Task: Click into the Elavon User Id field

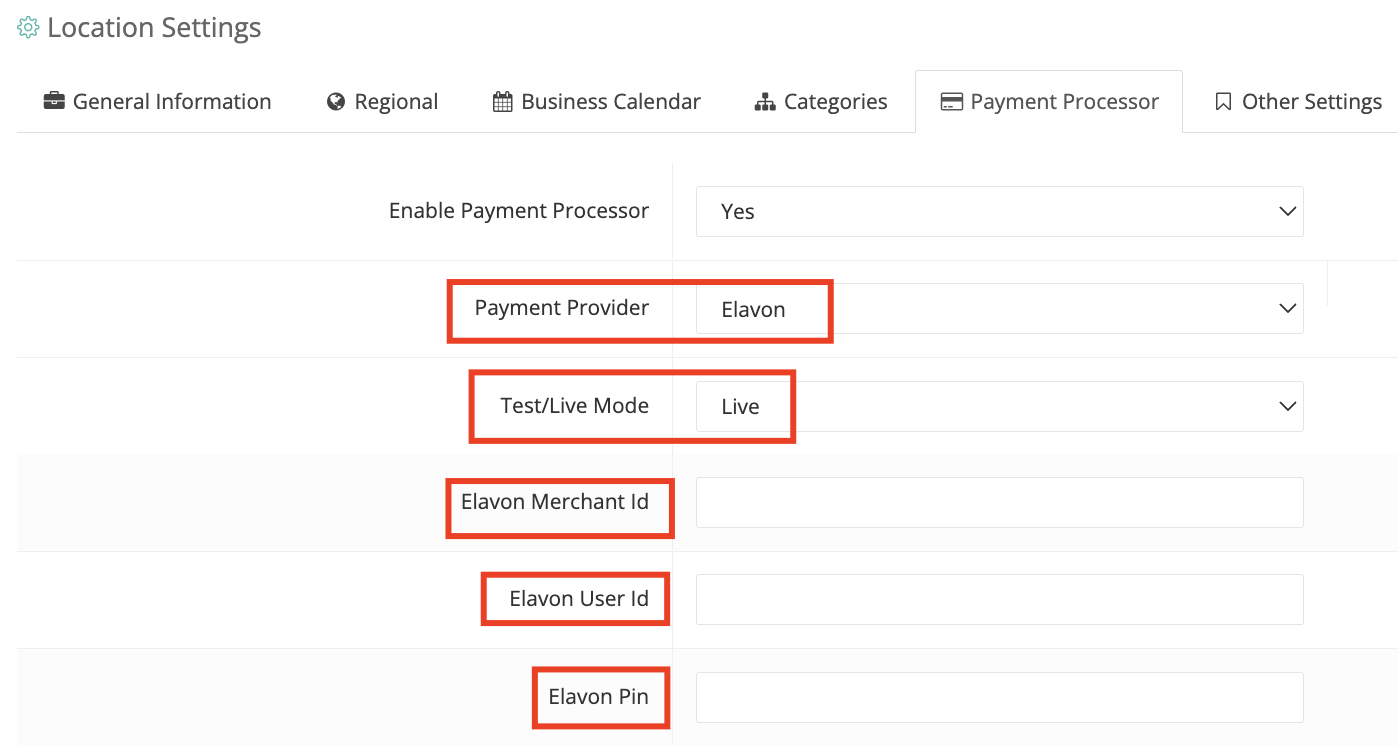Action: [x=1000, y=599]
